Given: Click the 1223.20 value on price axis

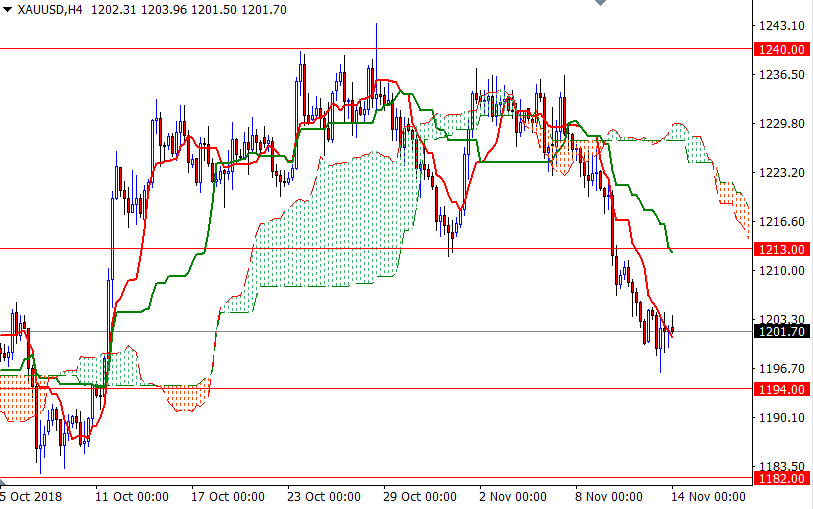Looking at the screenshot, I should click(x=781, y=173).
